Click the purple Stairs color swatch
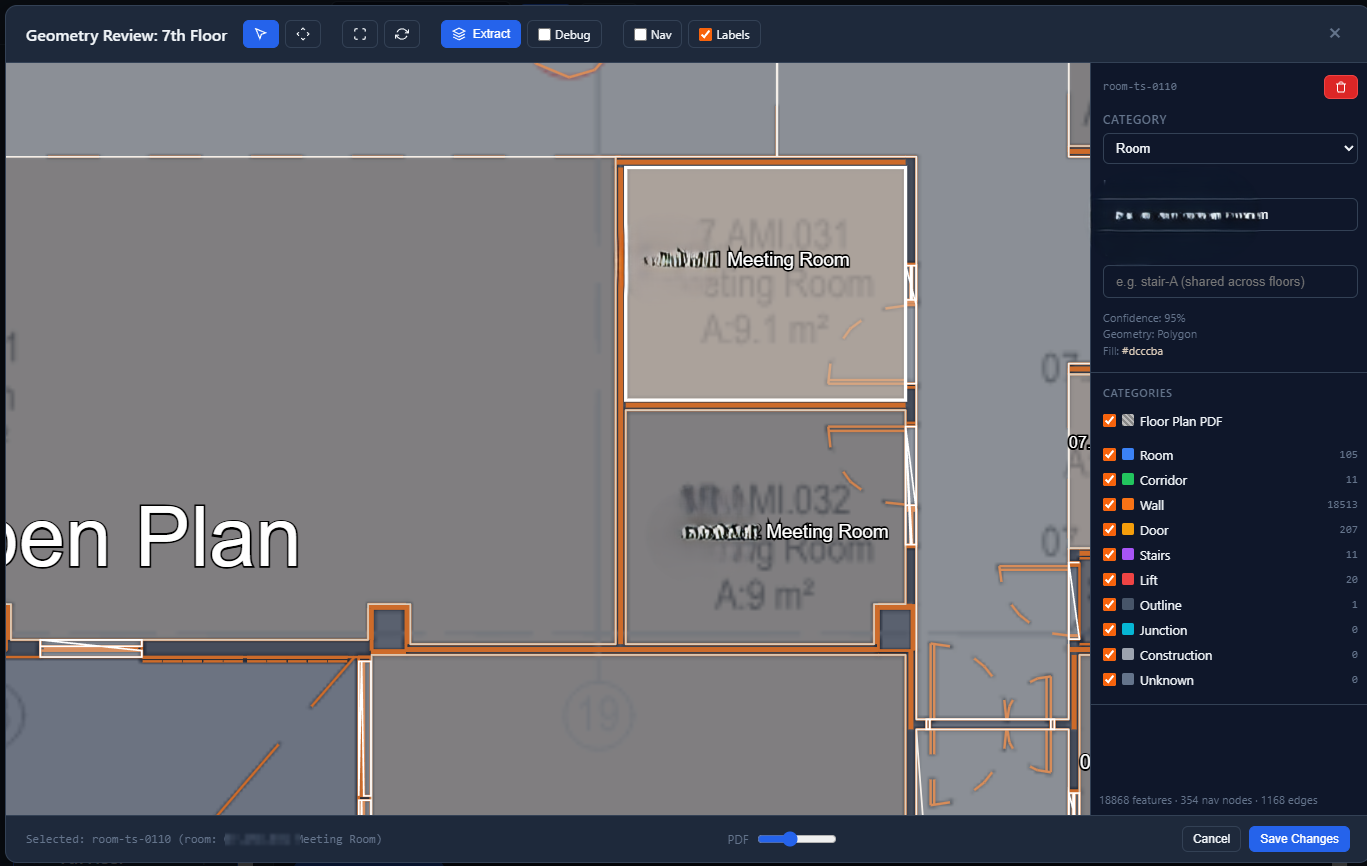 (1128, 555)
